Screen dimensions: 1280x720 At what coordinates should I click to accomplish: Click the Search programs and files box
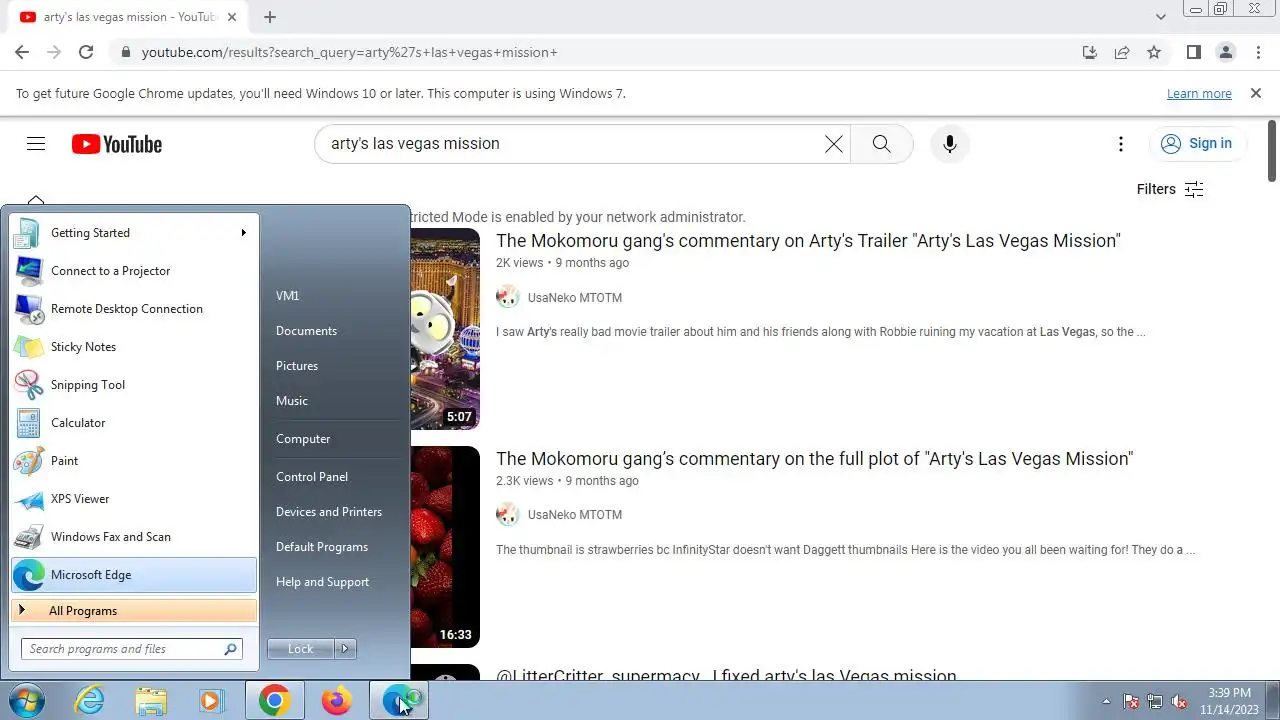(x=131, y=649)
